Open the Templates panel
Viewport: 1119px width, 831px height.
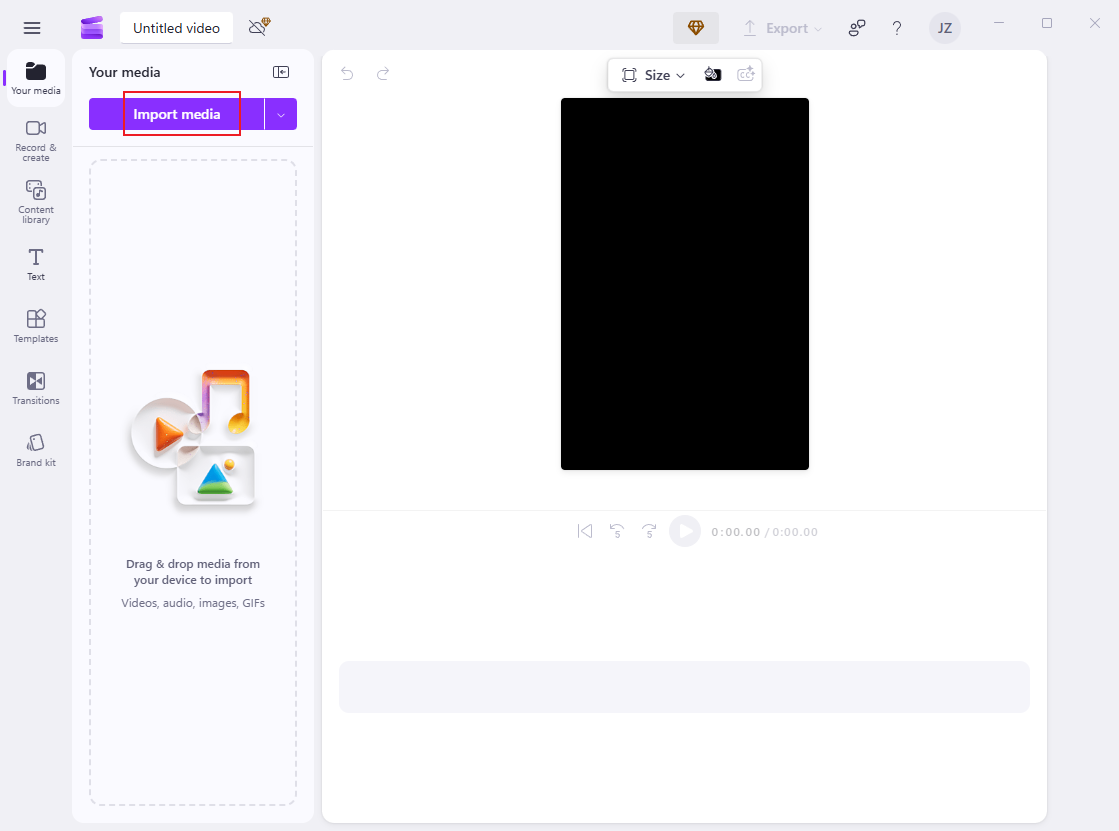(35, 325)
